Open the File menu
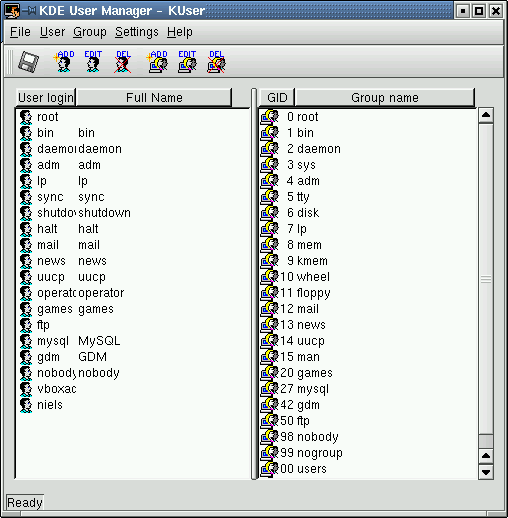This screenshot has height=518, width=508. pos(20,32)
